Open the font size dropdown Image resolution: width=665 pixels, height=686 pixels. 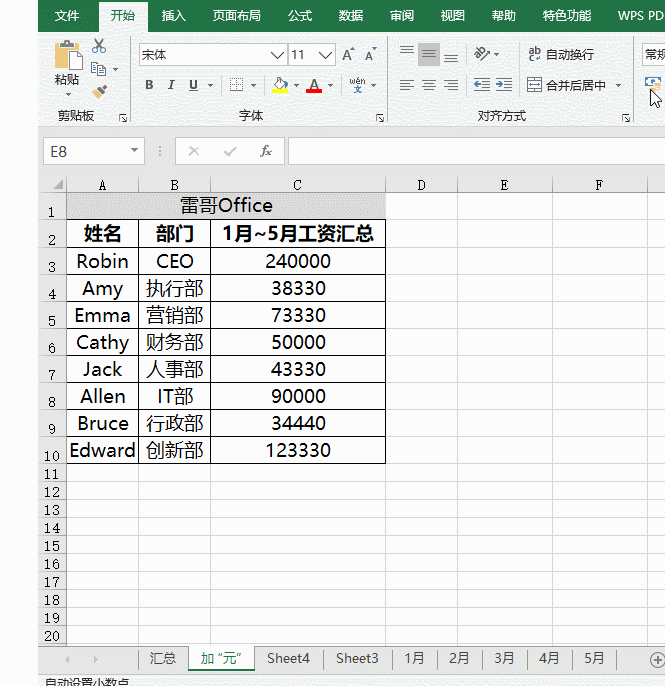point(325,55)
